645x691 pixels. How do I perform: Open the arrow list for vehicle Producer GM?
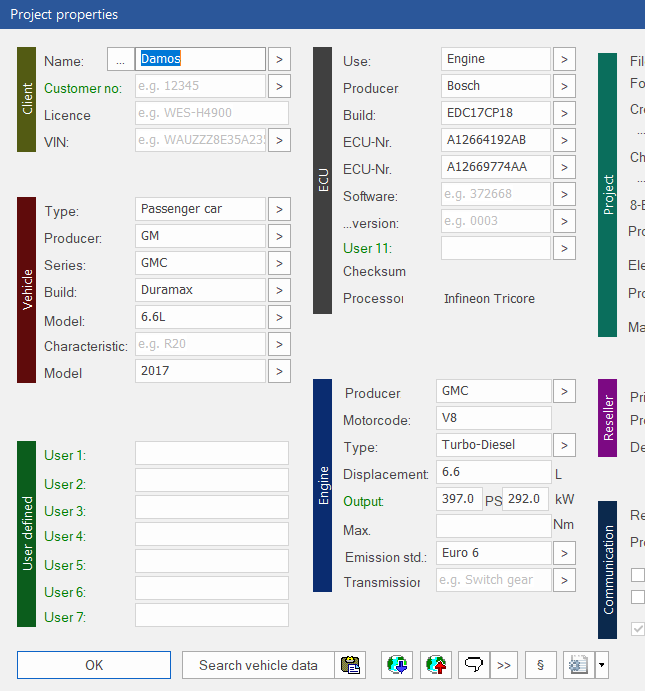pos(279,236)
